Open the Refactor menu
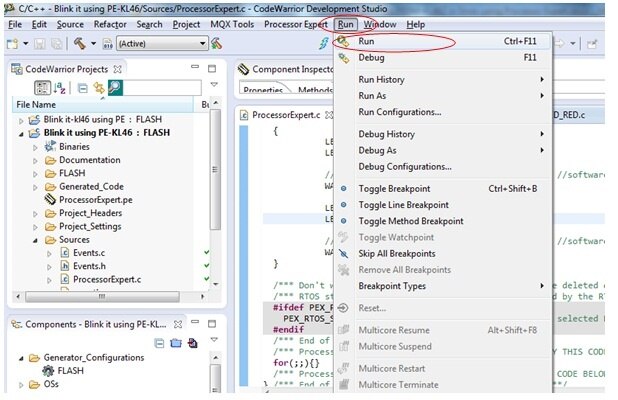The height and width of the screenshot is (400, 618). click(x=110, y=24)
